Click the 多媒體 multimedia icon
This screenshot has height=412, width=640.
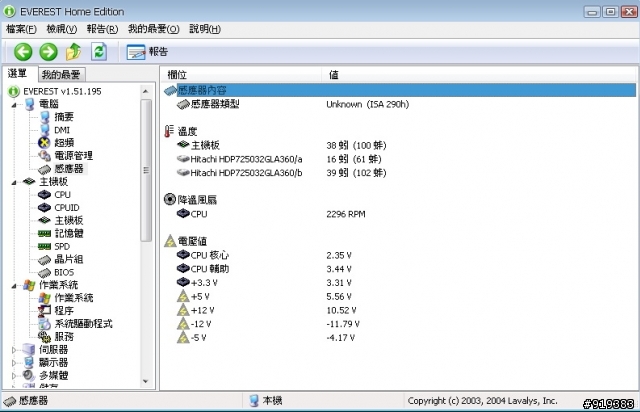click(29, 376)
